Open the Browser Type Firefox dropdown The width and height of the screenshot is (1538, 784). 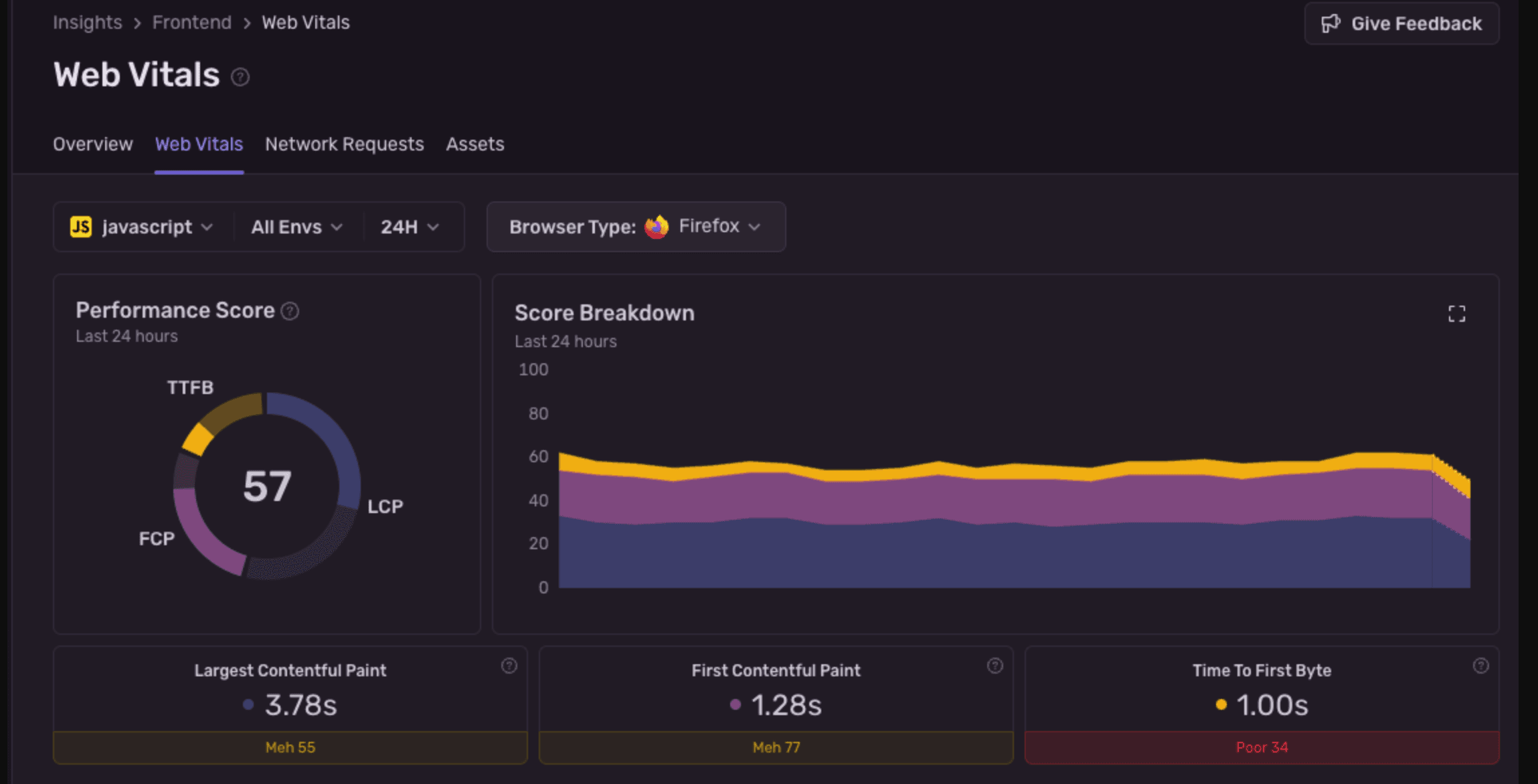[636, 227]
